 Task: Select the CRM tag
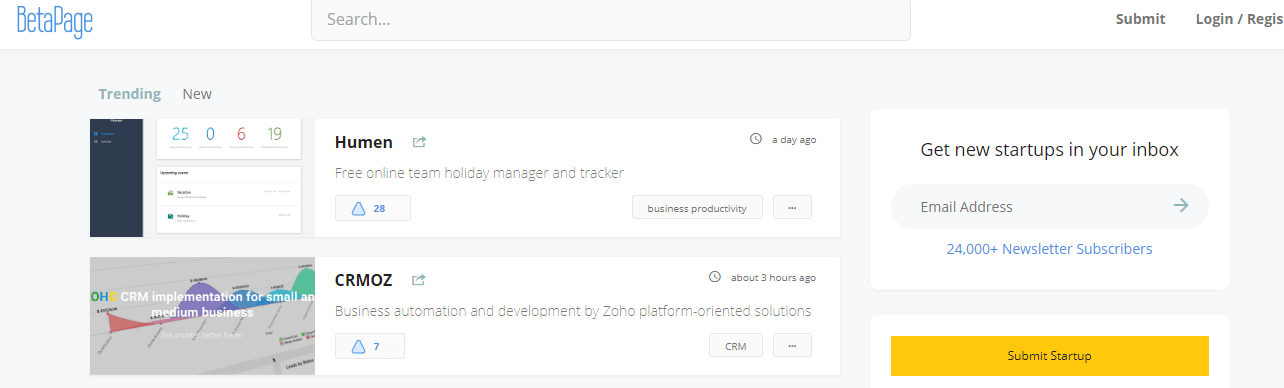[x=736, y=346]
